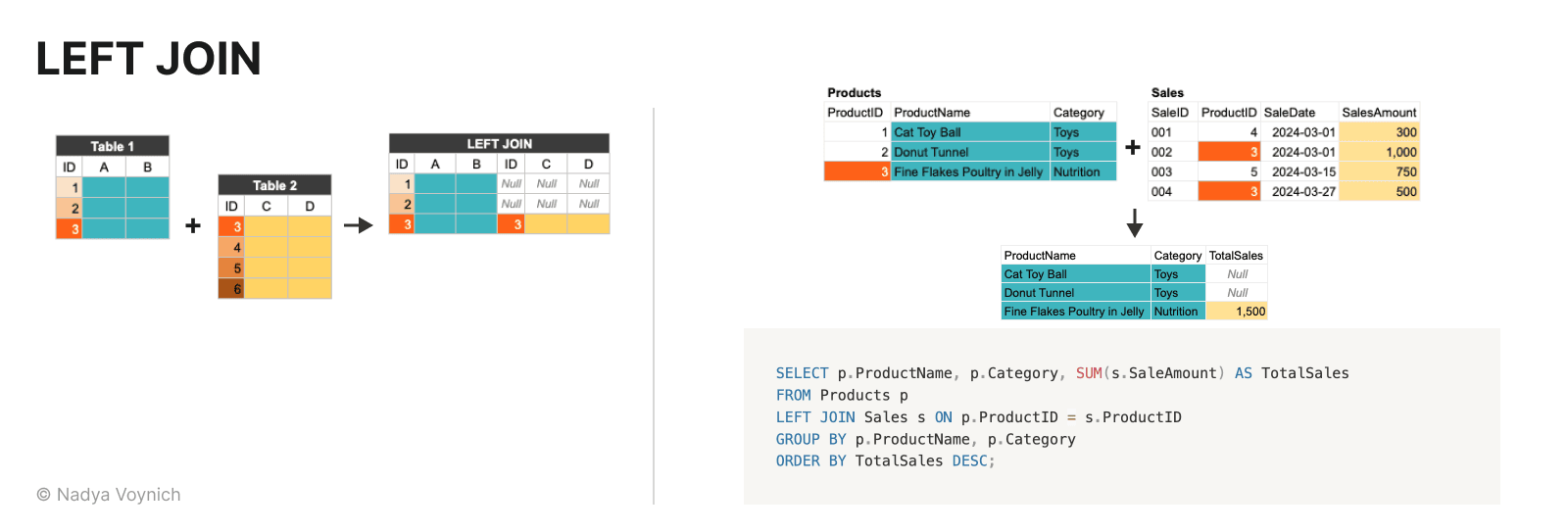Click the ORDER BY keyword in the query

click(810, 461)
